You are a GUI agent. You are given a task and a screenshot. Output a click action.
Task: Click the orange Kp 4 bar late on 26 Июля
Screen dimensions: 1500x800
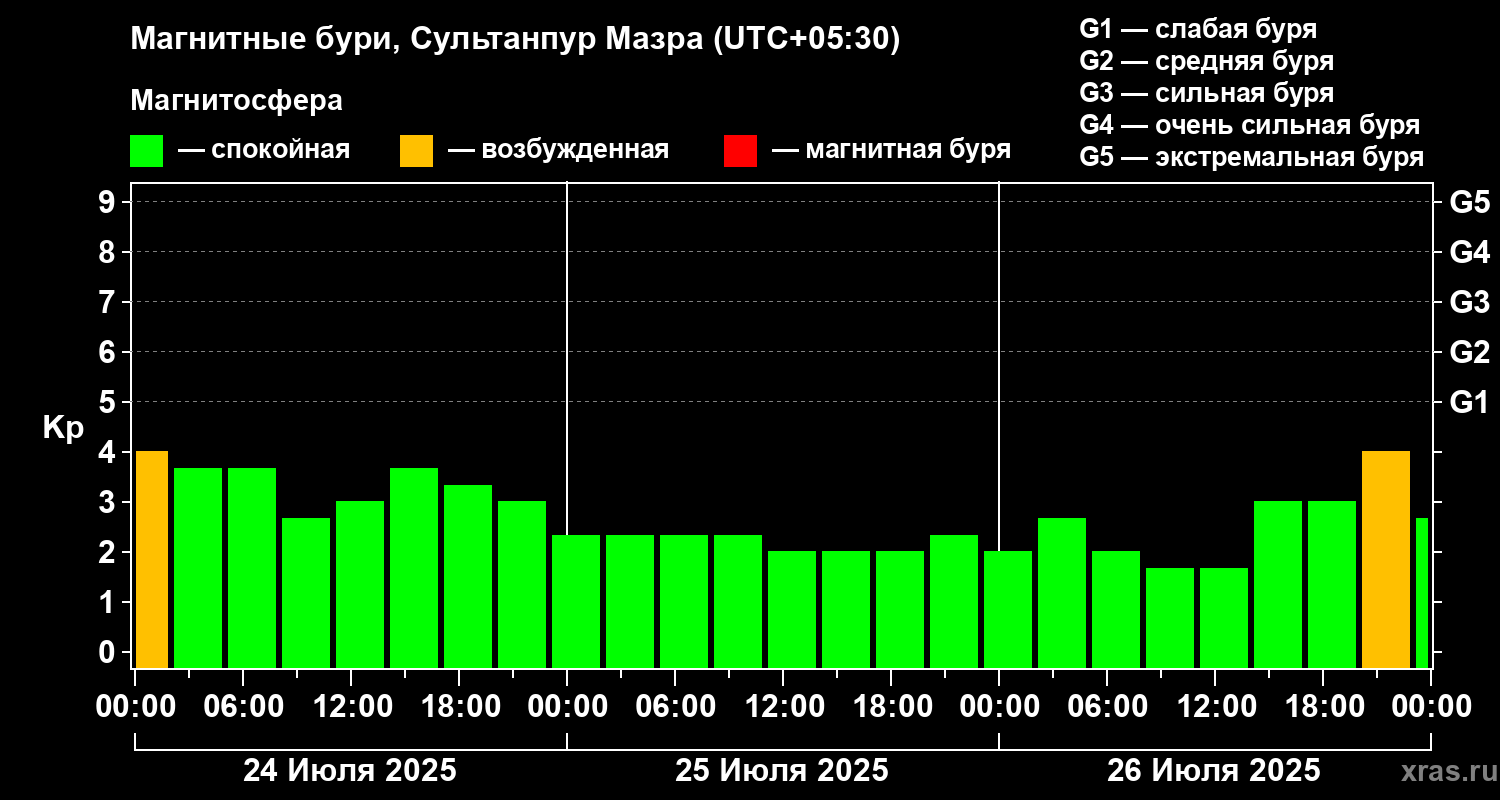click(x=1386, y=559)
